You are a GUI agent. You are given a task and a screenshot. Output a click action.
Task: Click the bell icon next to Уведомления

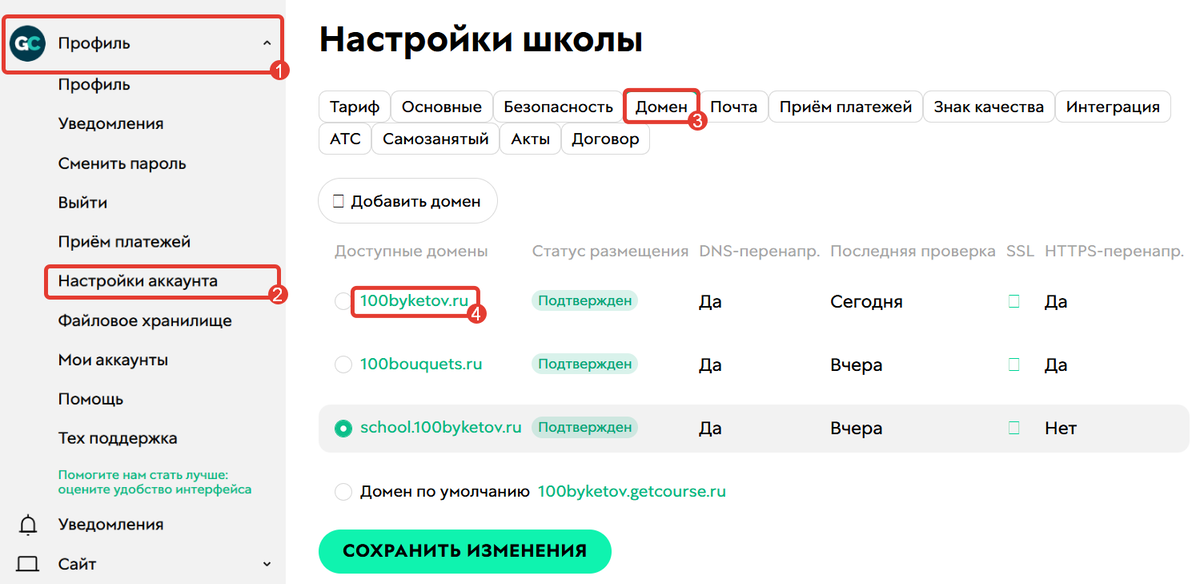point(28,524)
